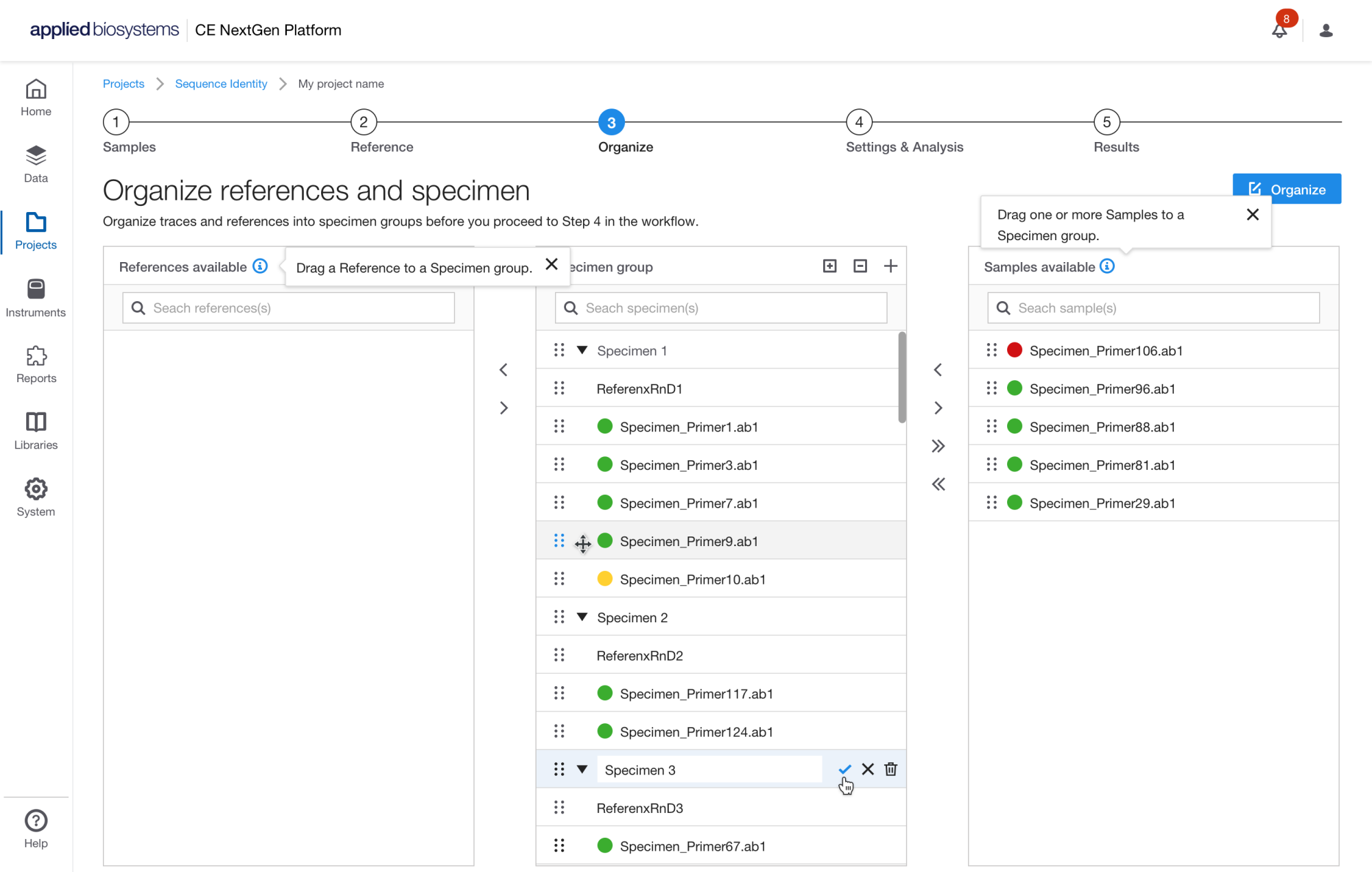Viewport: 1372px width, 872px height.
Task: Open Sequence Identity breadcrumb link
Action: [x=221, y=84]
